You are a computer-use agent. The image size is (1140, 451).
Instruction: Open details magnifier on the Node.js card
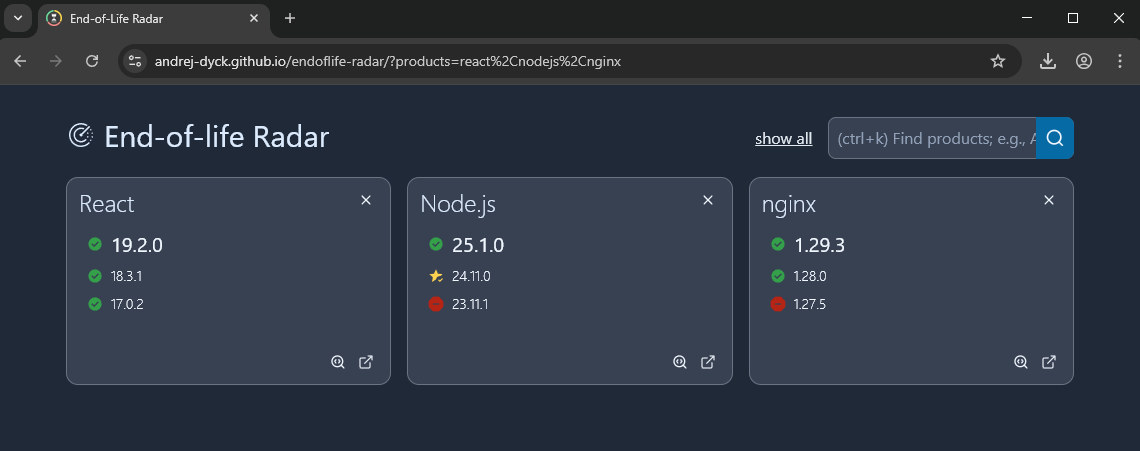point(680,362)
